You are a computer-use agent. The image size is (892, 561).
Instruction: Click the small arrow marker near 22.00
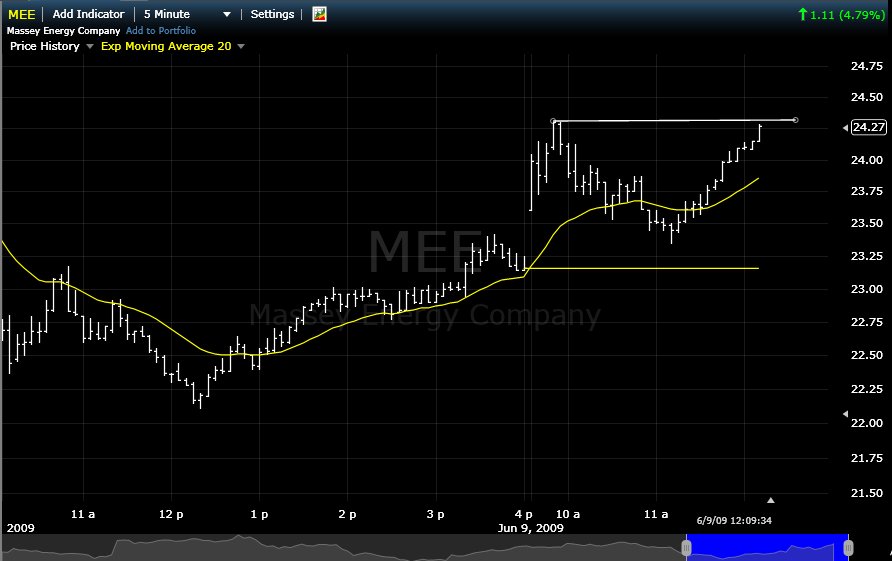click(845, 414)
